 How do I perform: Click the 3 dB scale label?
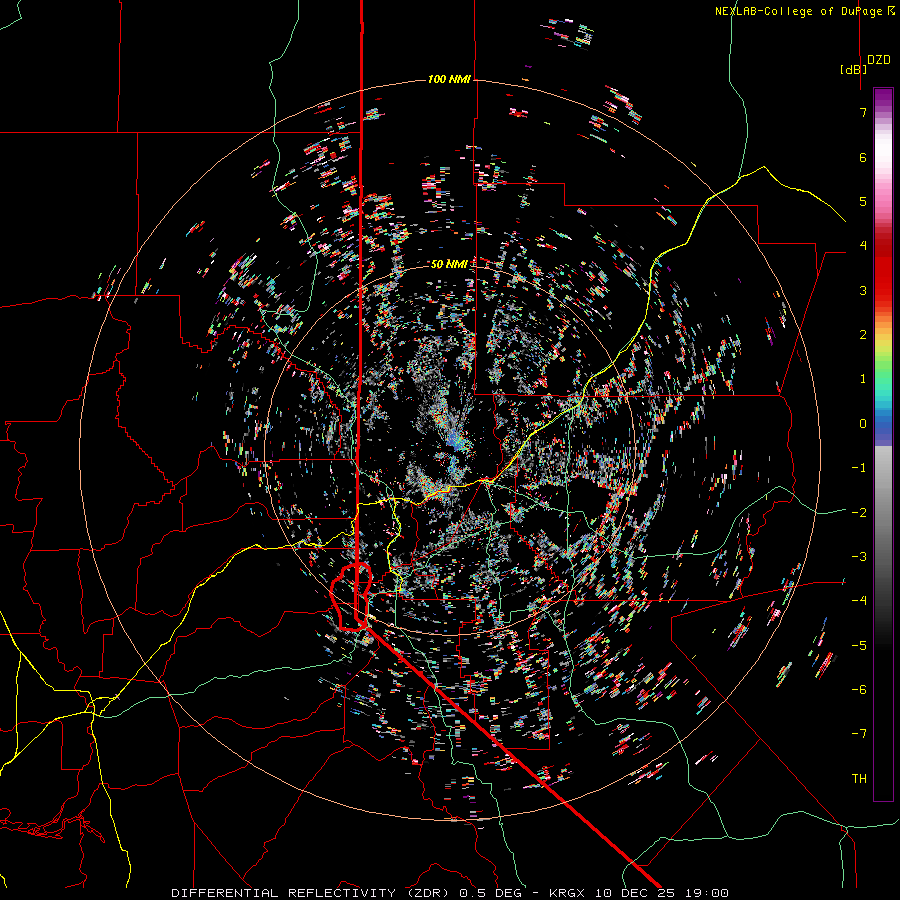[863, 290]
